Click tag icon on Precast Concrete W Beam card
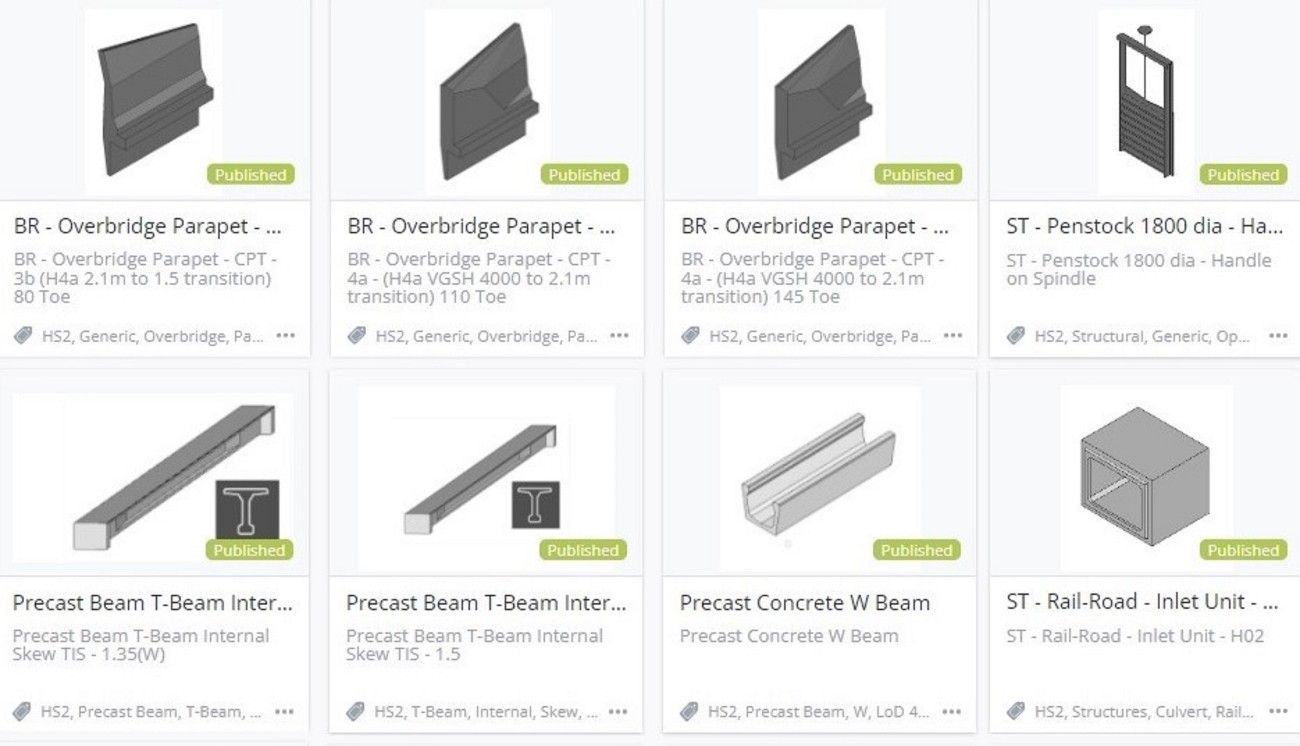The width and height of the screenshot is (1300, 746). tap(689, 712)
